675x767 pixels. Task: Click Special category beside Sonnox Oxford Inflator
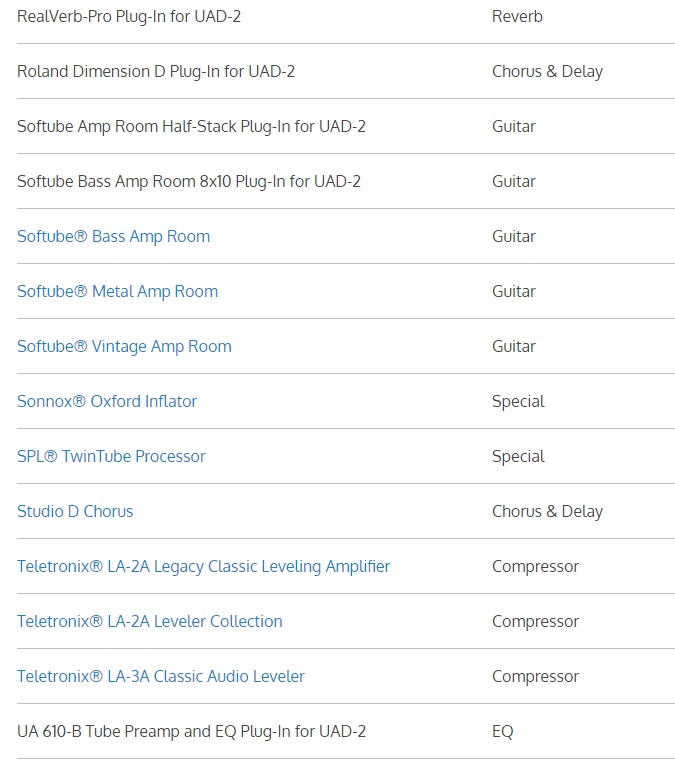pos(518,402)
